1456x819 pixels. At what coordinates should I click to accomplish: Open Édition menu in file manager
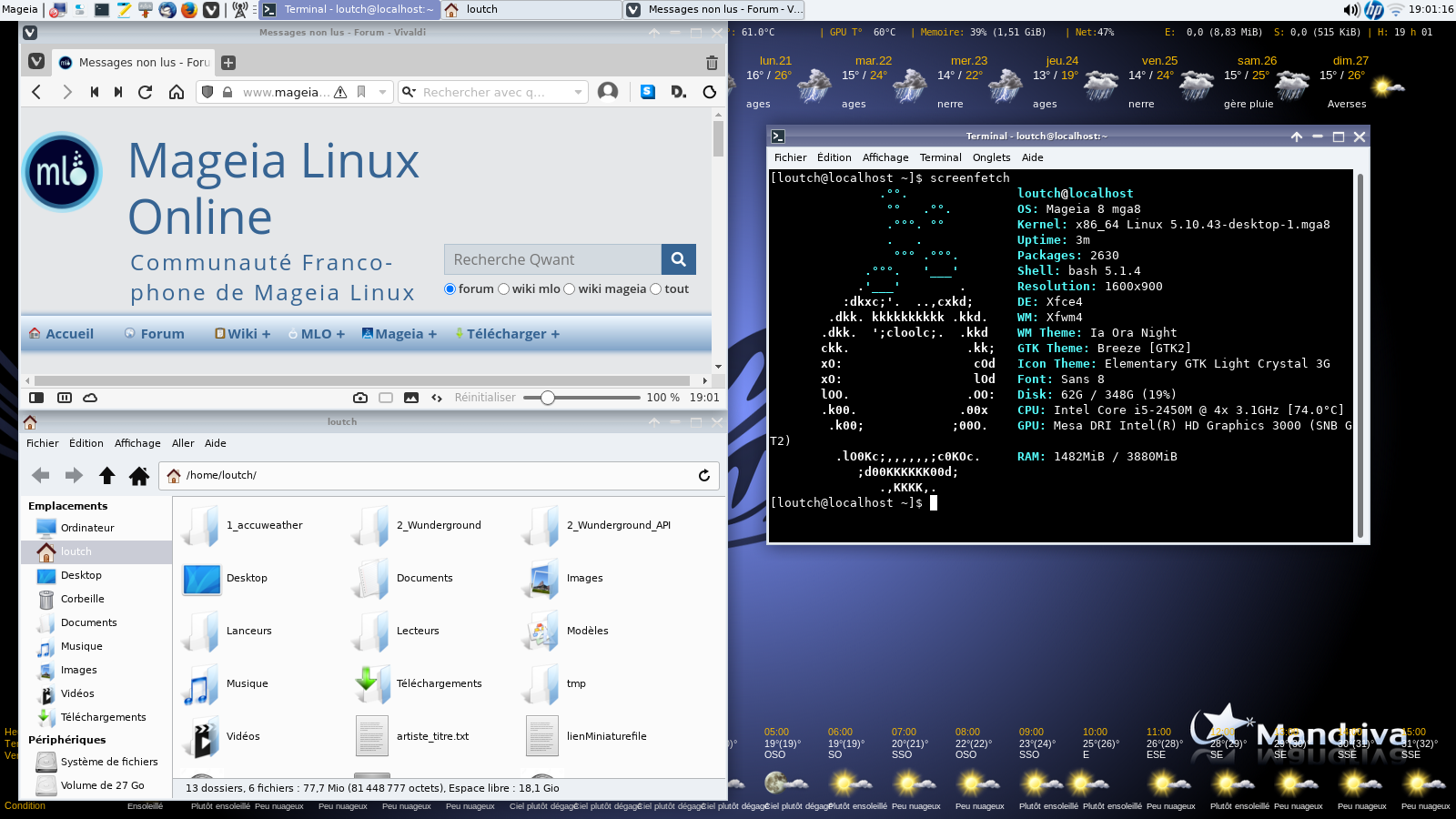point(86,443)
